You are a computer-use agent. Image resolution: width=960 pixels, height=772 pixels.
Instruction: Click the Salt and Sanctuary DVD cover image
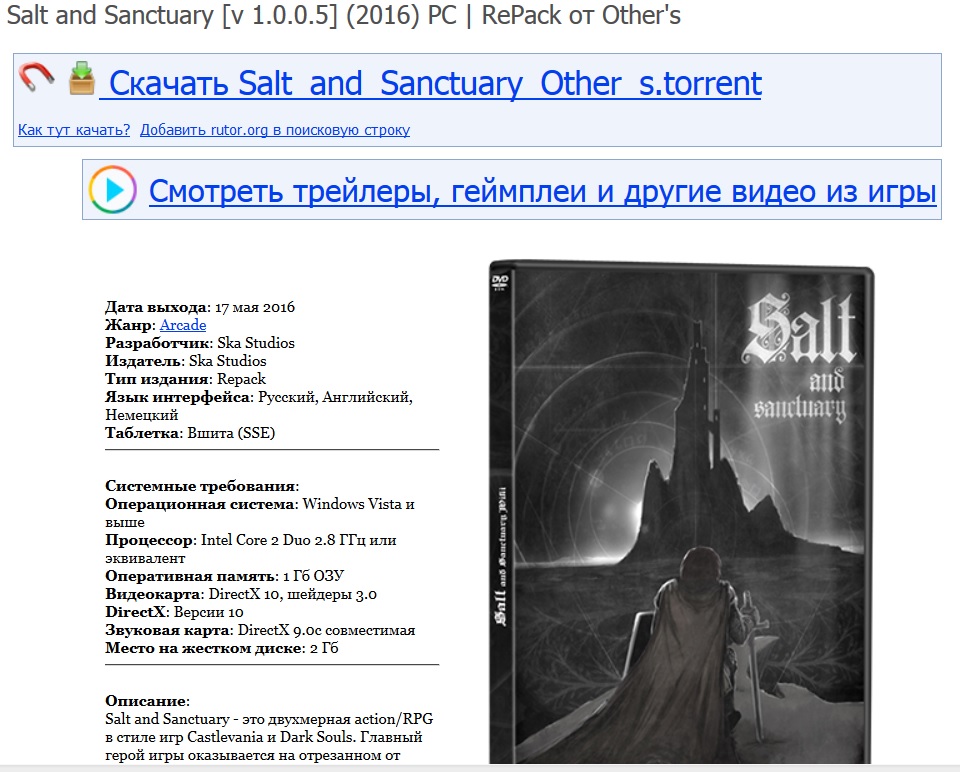click(681, 512)
